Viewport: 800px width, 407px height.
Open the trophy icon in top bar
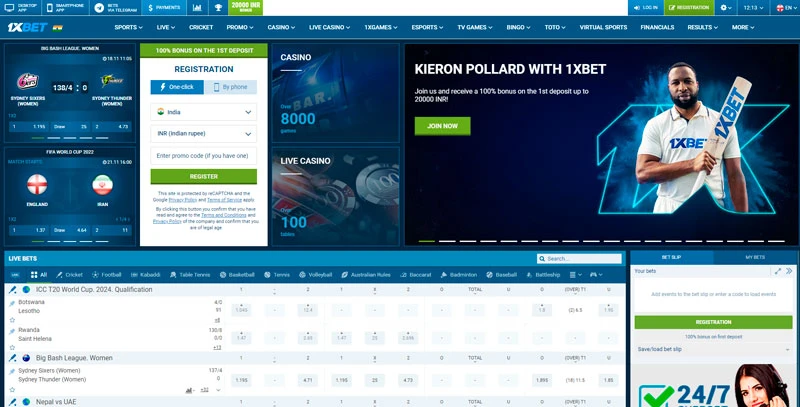pos(218,8)
